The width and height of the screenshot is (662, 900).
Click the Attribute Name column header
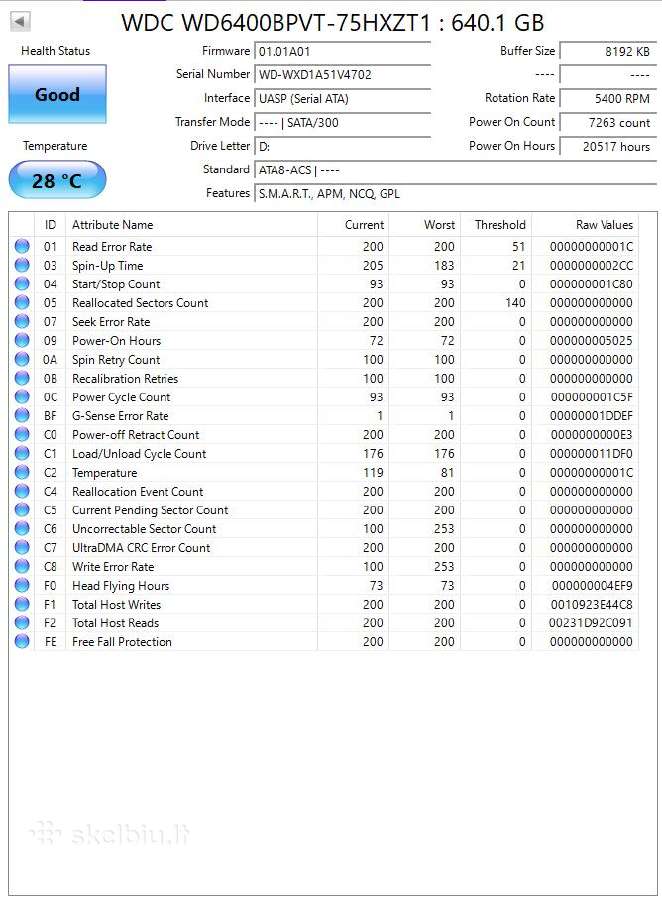(x=192, y=224)
